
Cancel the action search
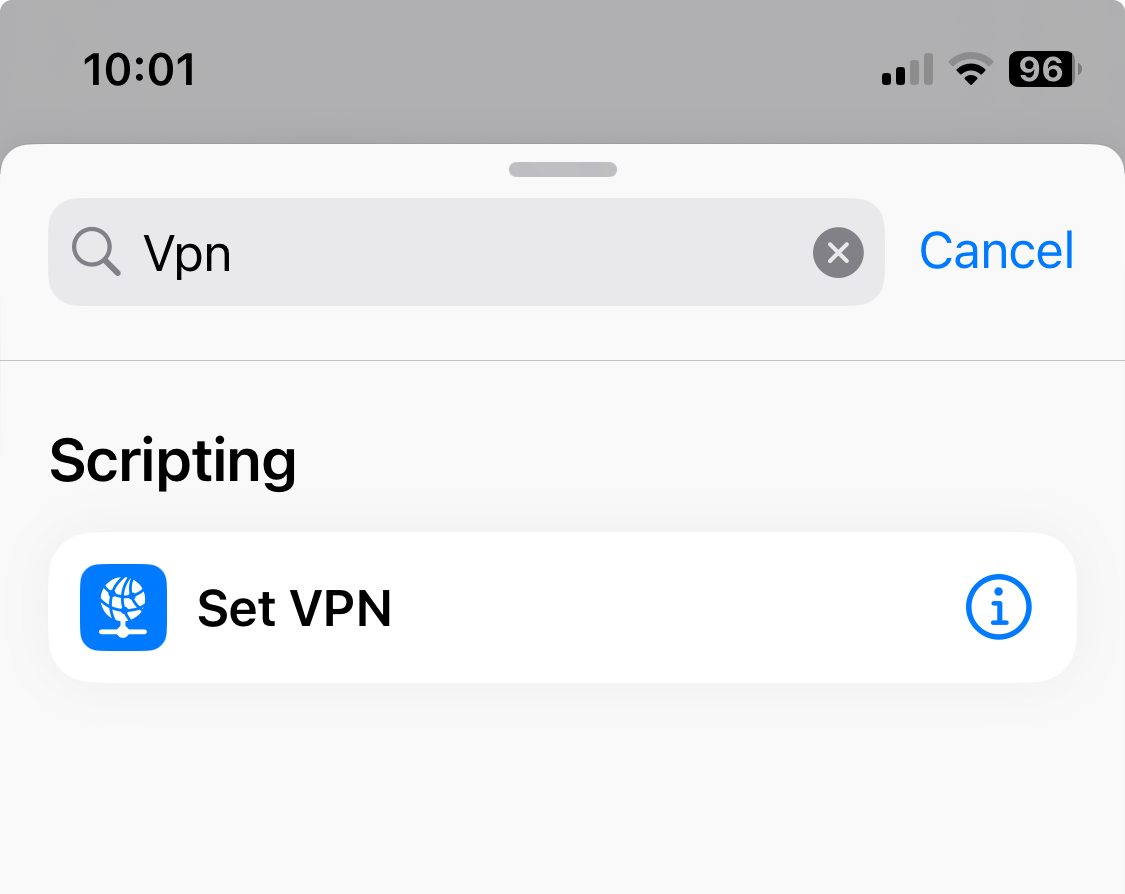(x=997, y=251)
